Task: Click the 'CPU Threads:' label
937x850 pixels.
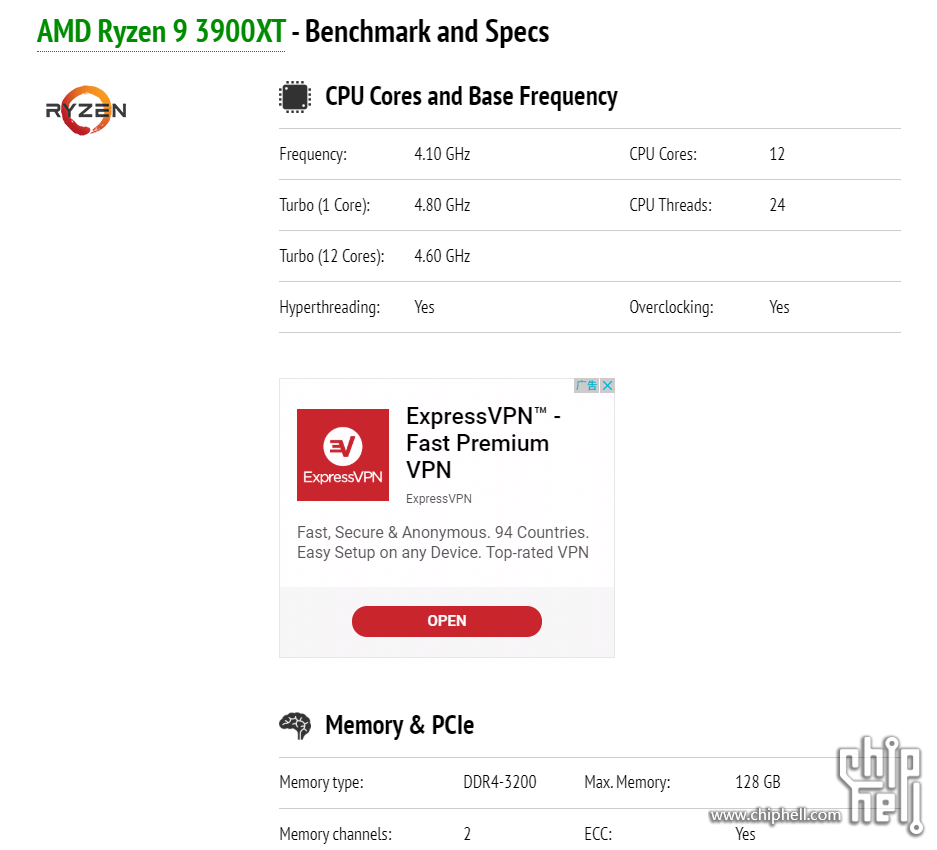Action: (x=670, y=205)
